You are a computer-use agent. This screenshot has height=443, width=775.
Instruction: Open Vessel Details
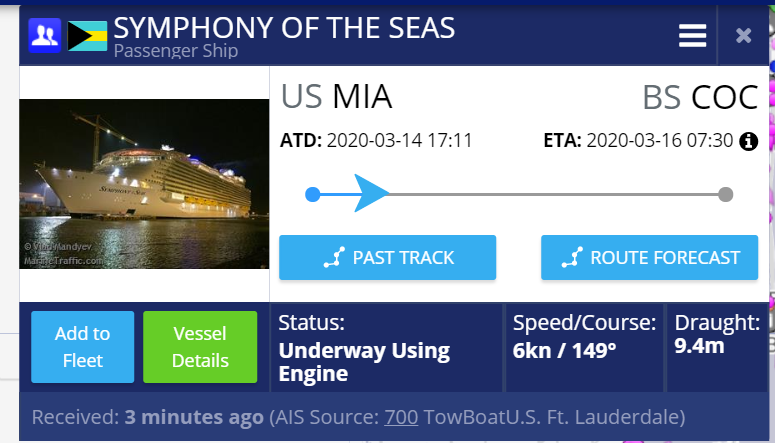click(200, 347)
